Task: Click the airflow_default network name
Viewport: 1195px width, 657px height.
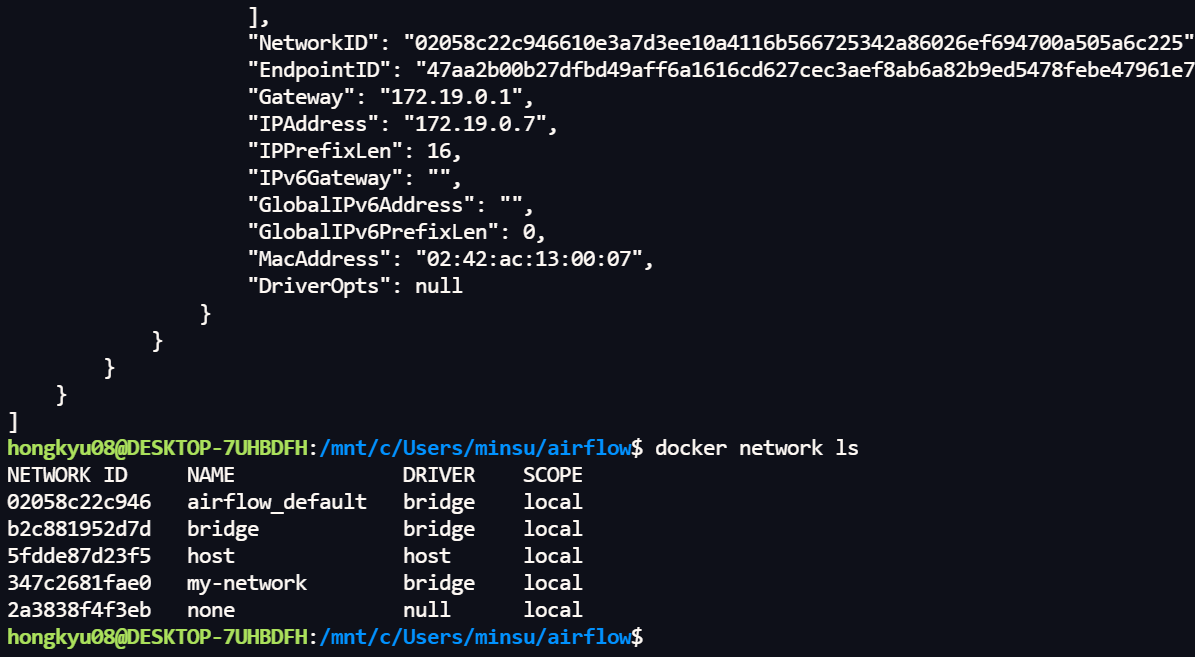Action: coord(277,502)
